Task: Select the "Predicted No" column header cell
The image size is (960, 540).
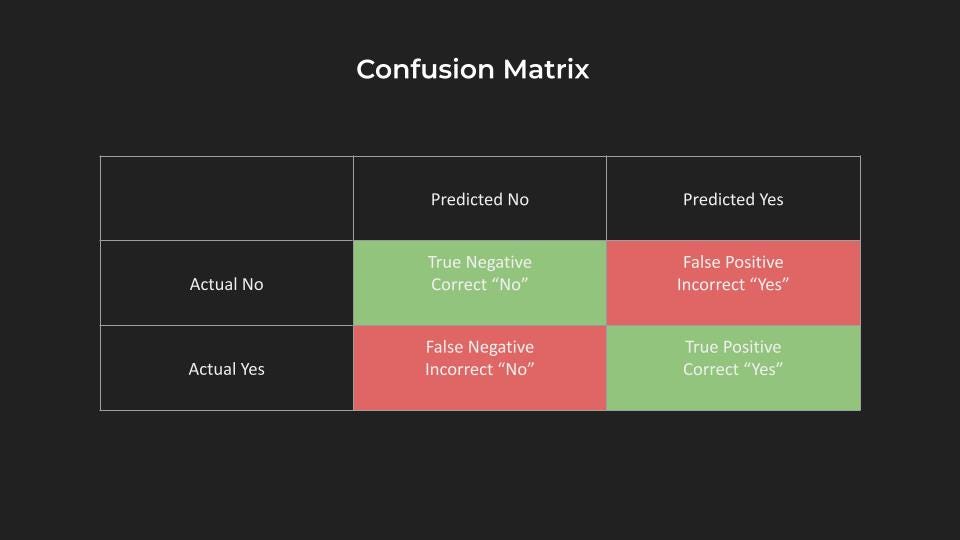Action: click(480, 199)
